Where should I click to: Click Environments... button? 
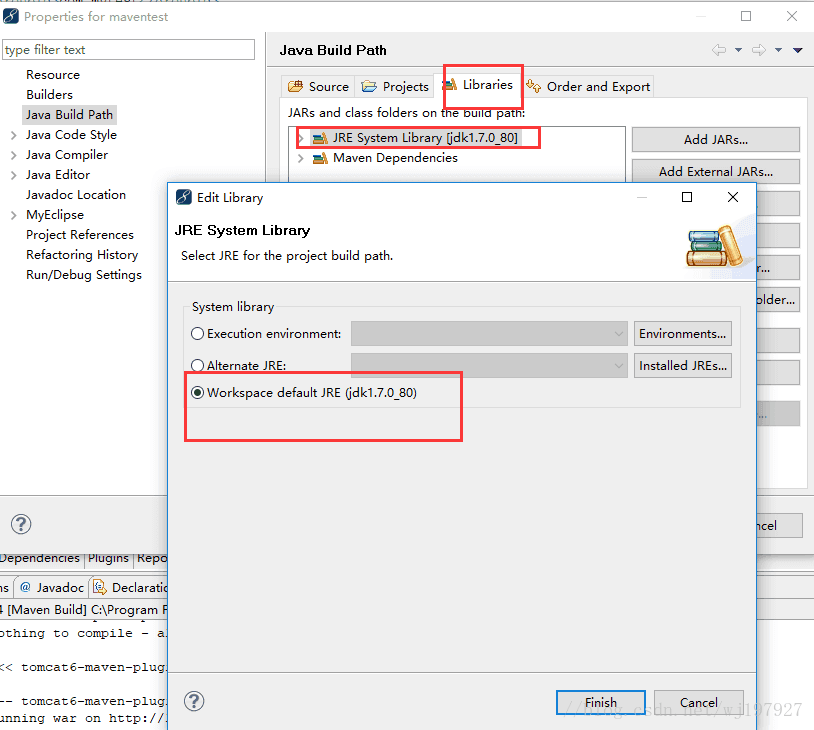[683, 333]
